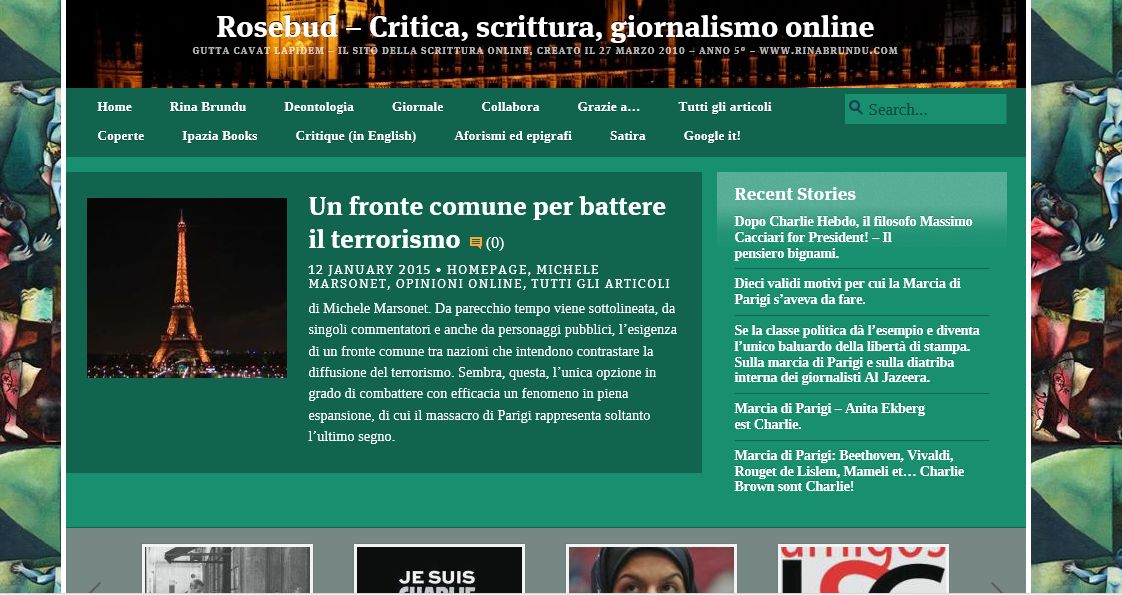Select Giornale in the navigation bar
This screenshot has height=595, width=1122.
(x=417, y=107)
